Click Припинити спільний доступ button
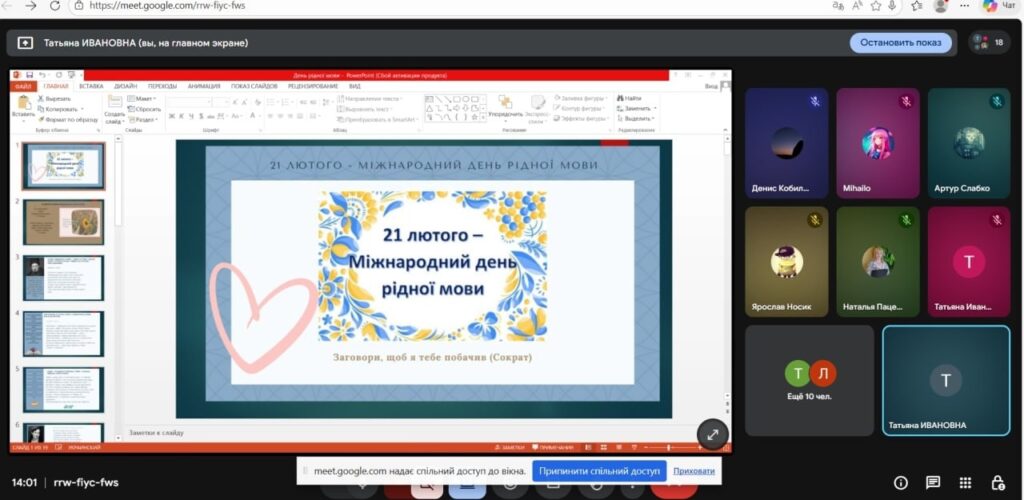 point(599,470)
